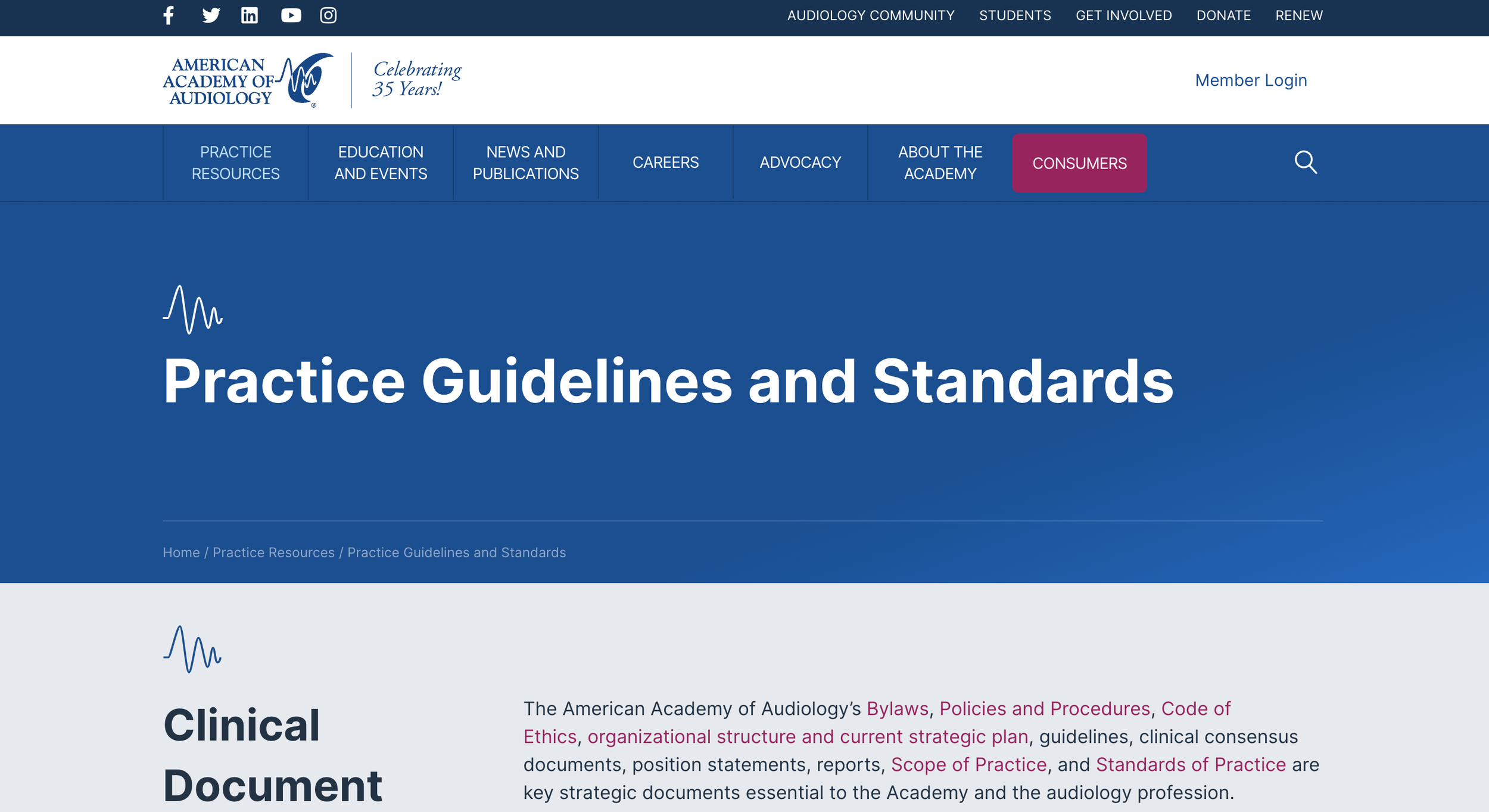Image resolution: width=1489 pixels, height=812 pixels.
Task: Click the American Academy of Audiology logo
Action: (248, 80)
